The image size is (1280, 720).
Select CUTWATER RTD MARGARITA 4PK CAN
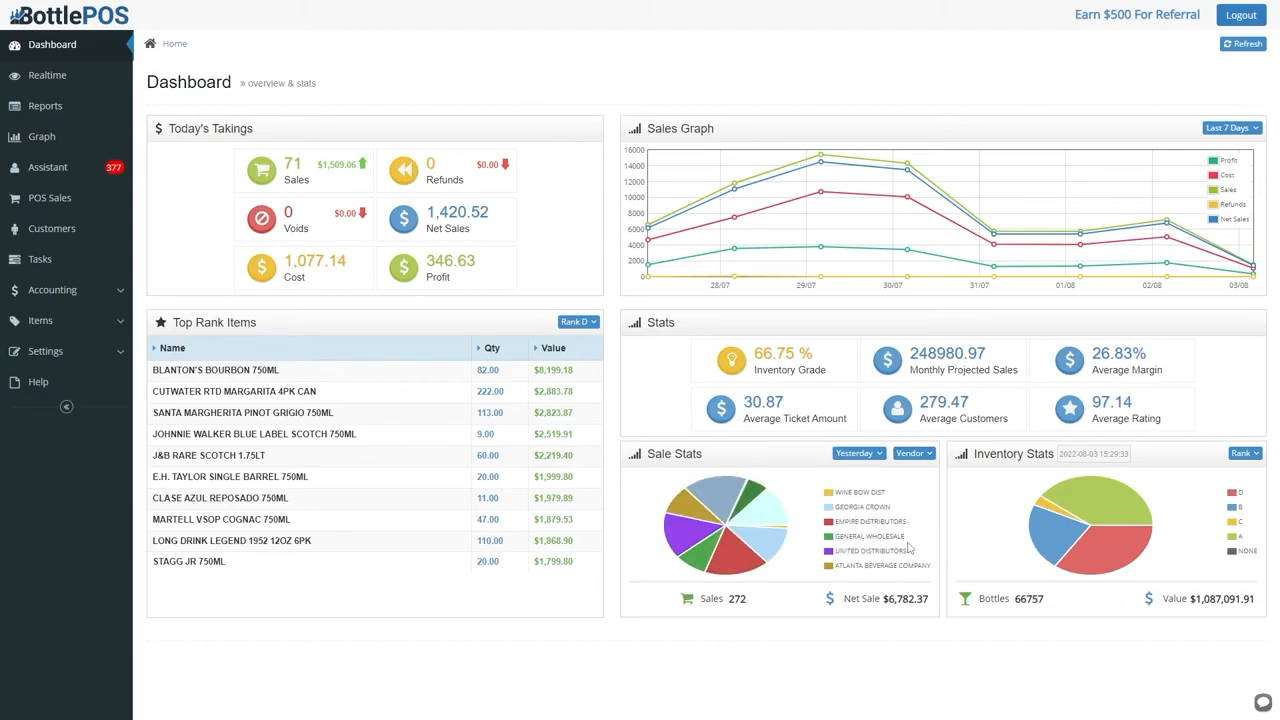[375, 391]
